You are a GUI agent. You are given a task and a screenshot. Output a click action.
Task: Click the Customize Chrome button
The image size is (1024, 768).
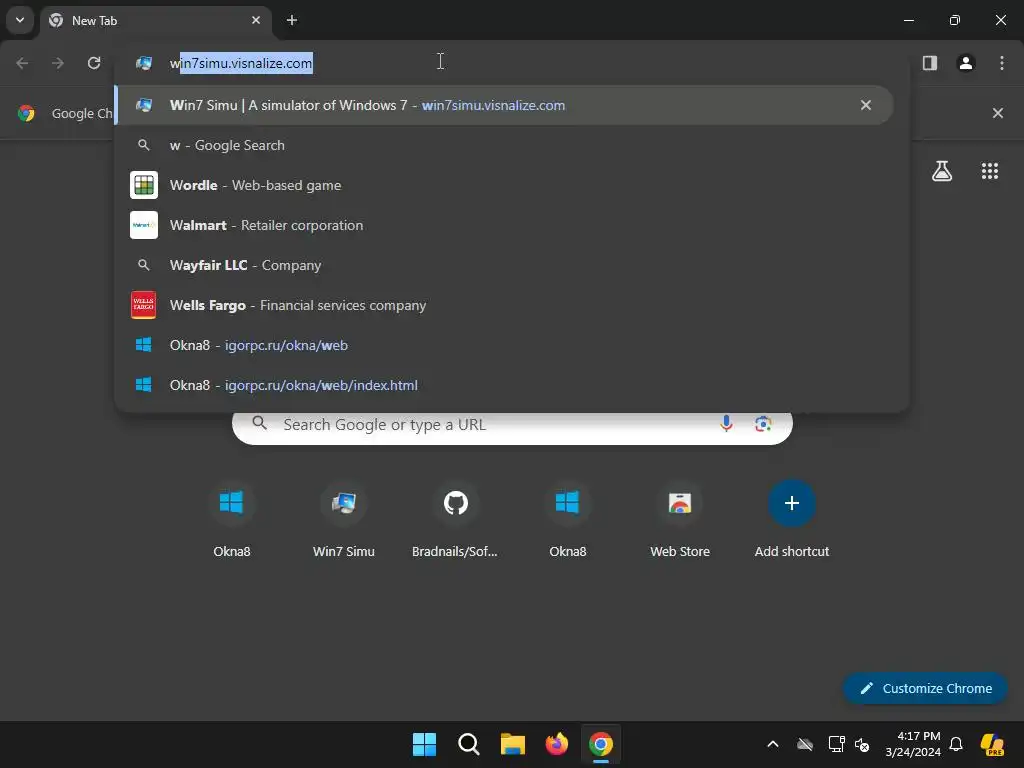pyautogui.click(x=925, y=688)
